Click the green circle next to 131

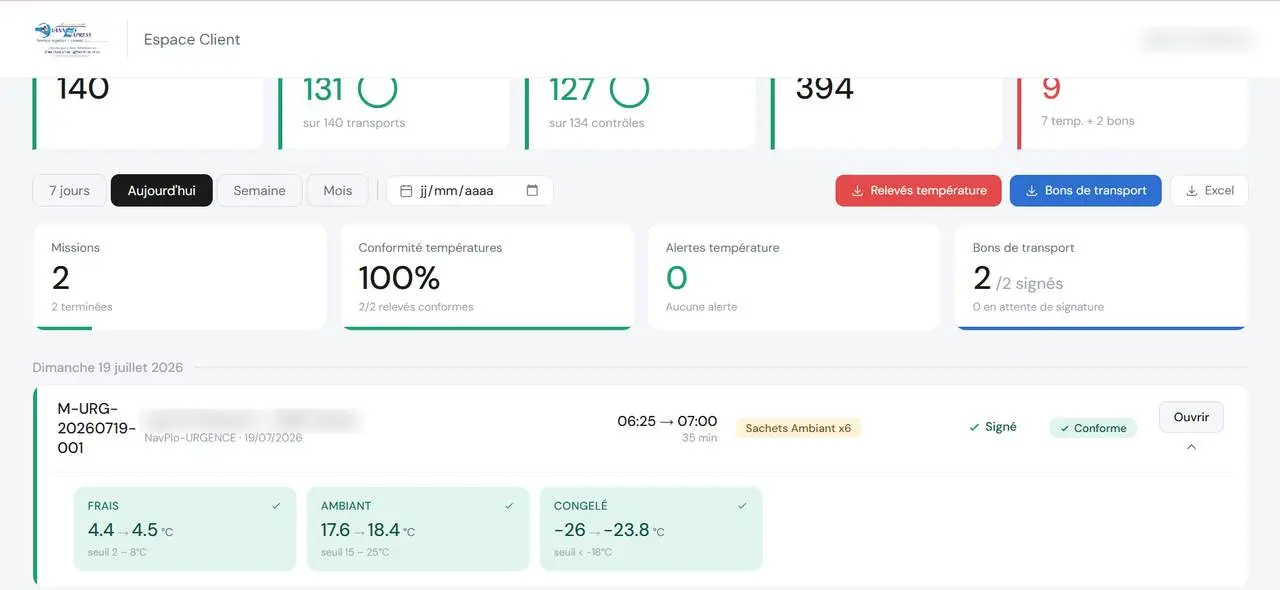tap(377, 88)
